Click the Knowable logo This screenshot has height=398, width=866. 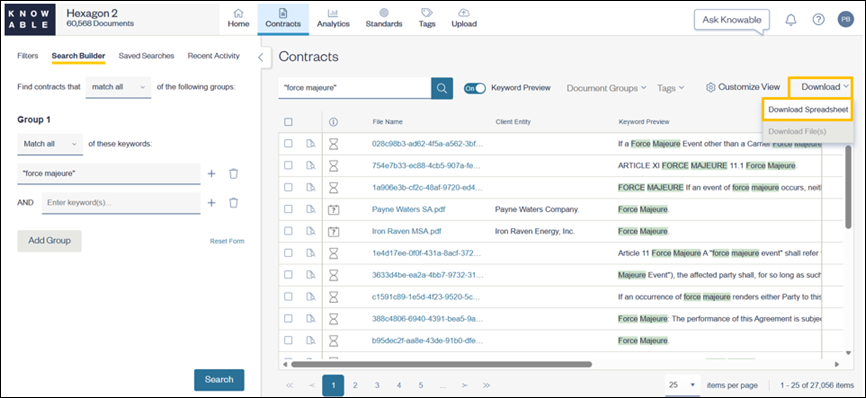coord(30,19)
